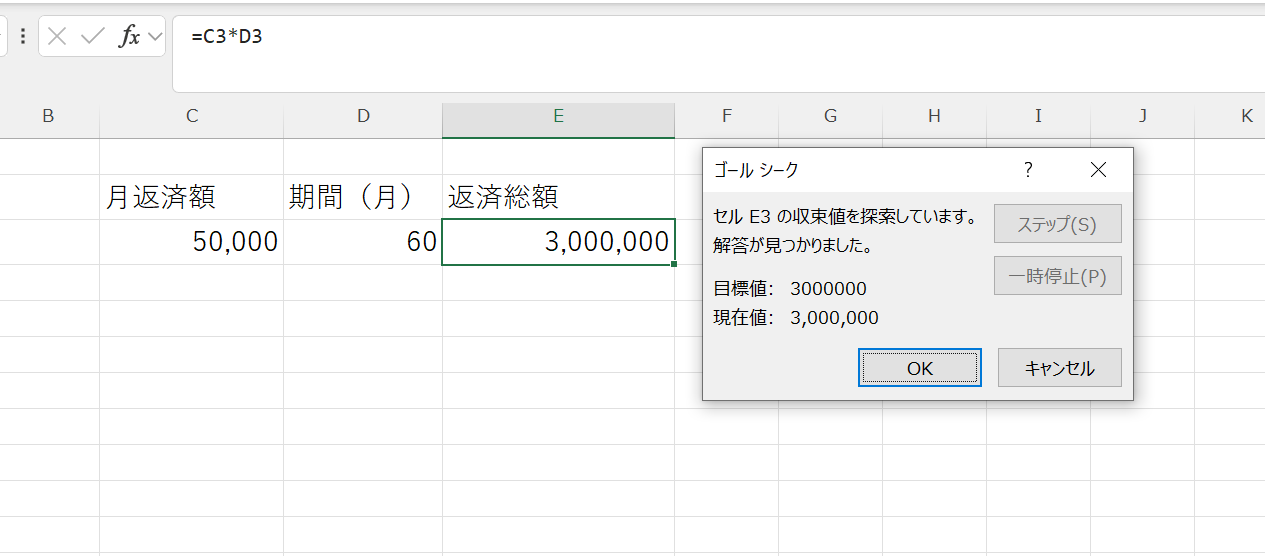Viewport: 1265px width, 556px height.
Task: Select column K header
Action: (x=1231, y=116)
